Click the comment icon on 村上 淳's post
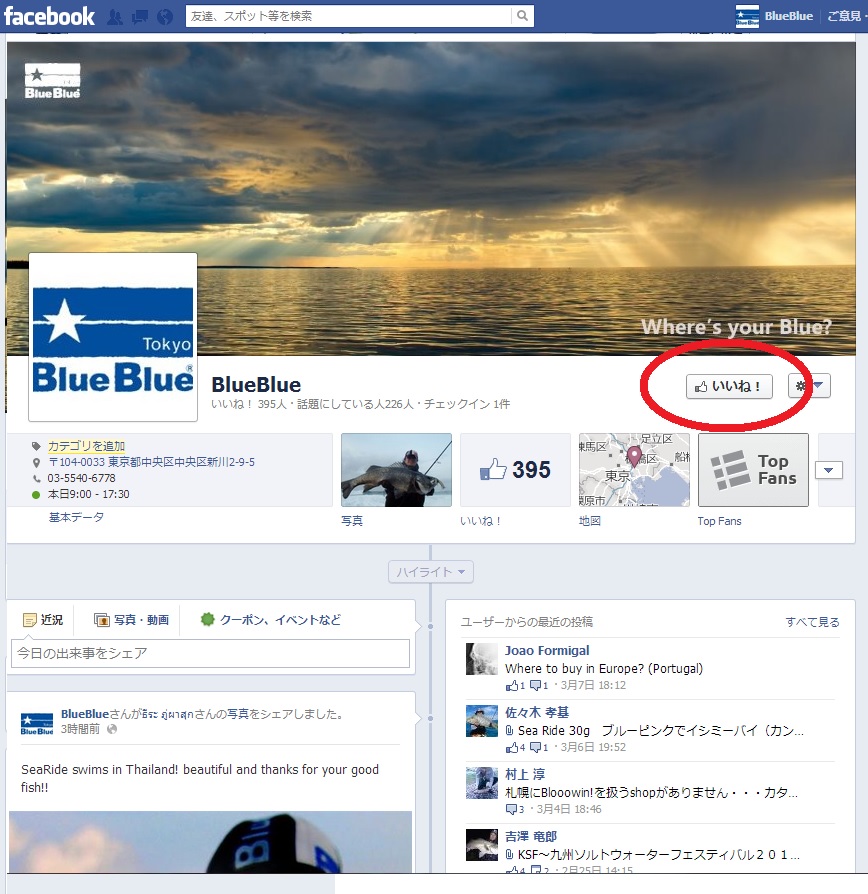The height and width of the screenshot is (894, 868). point(512,810)
